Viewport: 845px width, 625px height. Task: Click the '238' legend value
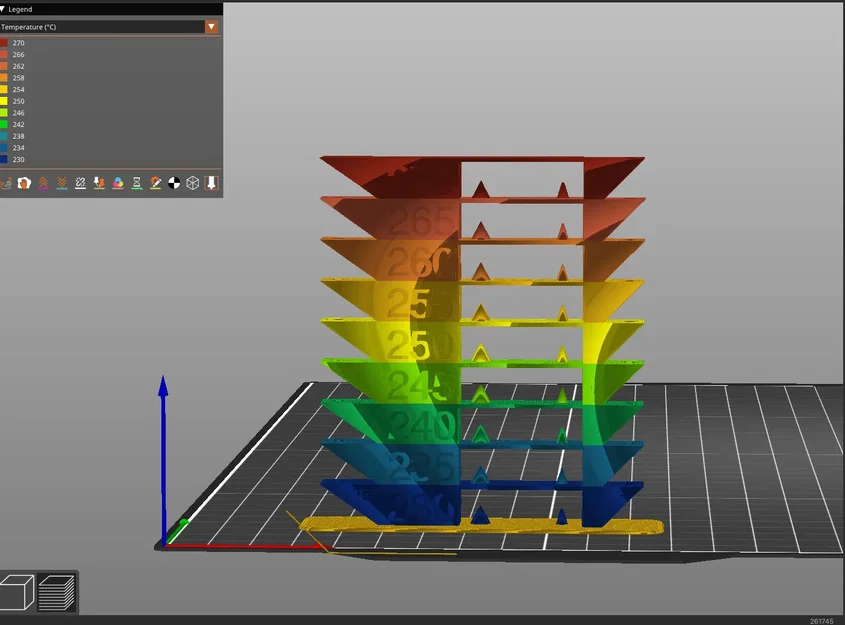pyautogui.click(x=18, y=136)
